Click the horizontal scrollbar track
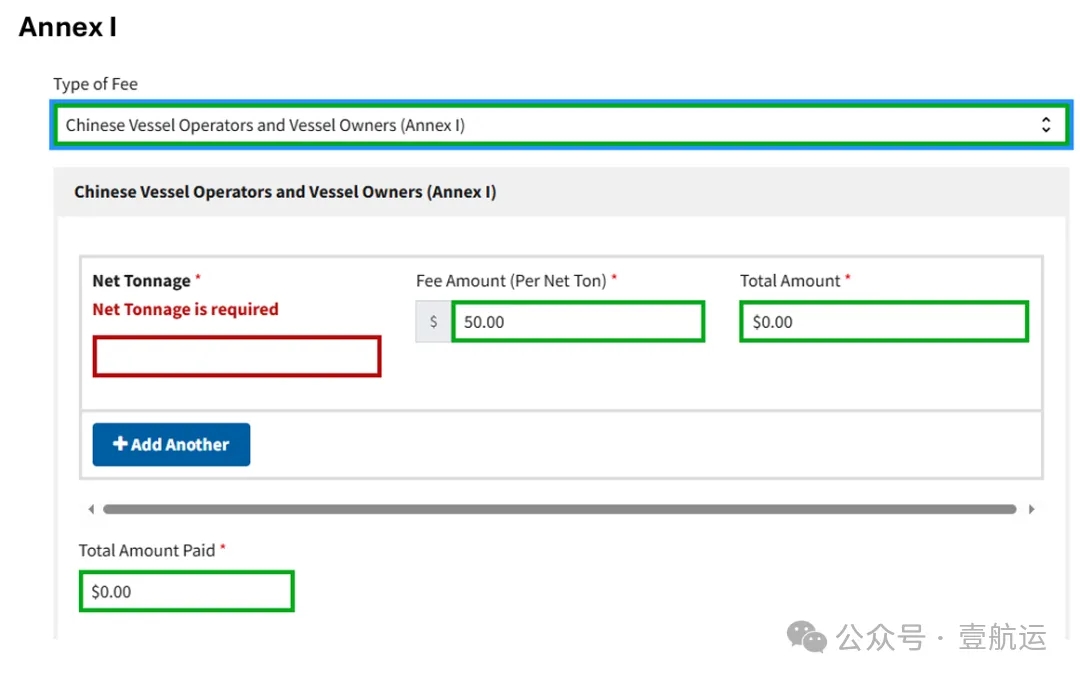The width and height of the screenshot is (1080, 680). point(559,509)
